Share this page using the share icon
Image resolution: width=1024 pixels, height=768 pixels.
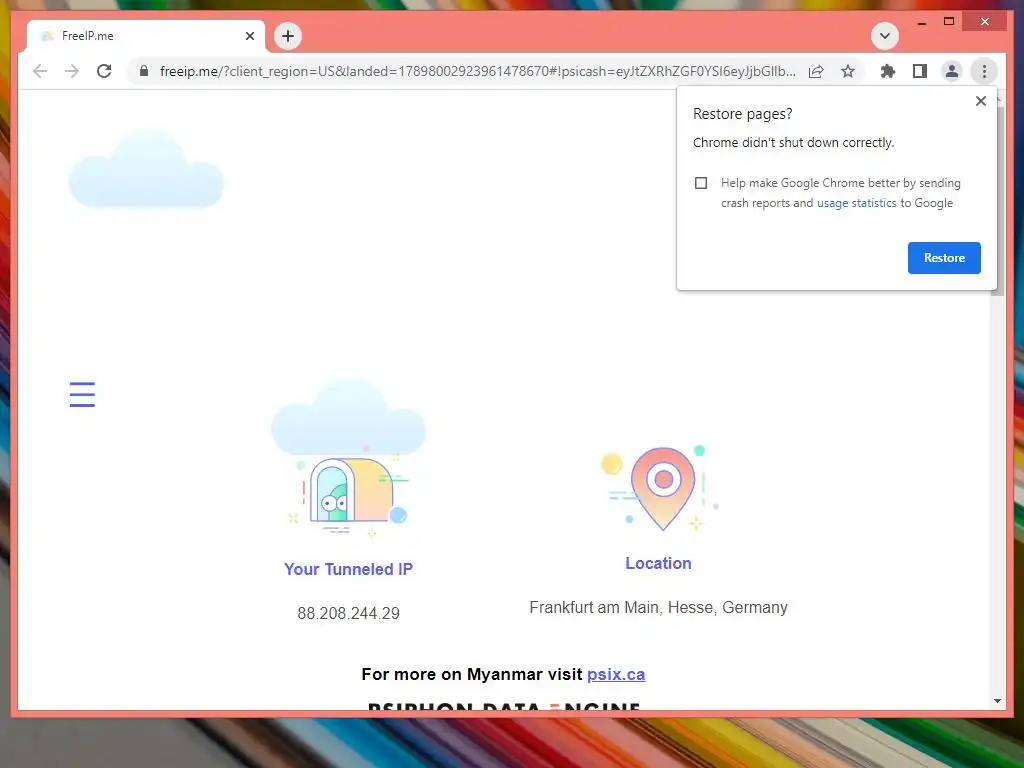816,71
